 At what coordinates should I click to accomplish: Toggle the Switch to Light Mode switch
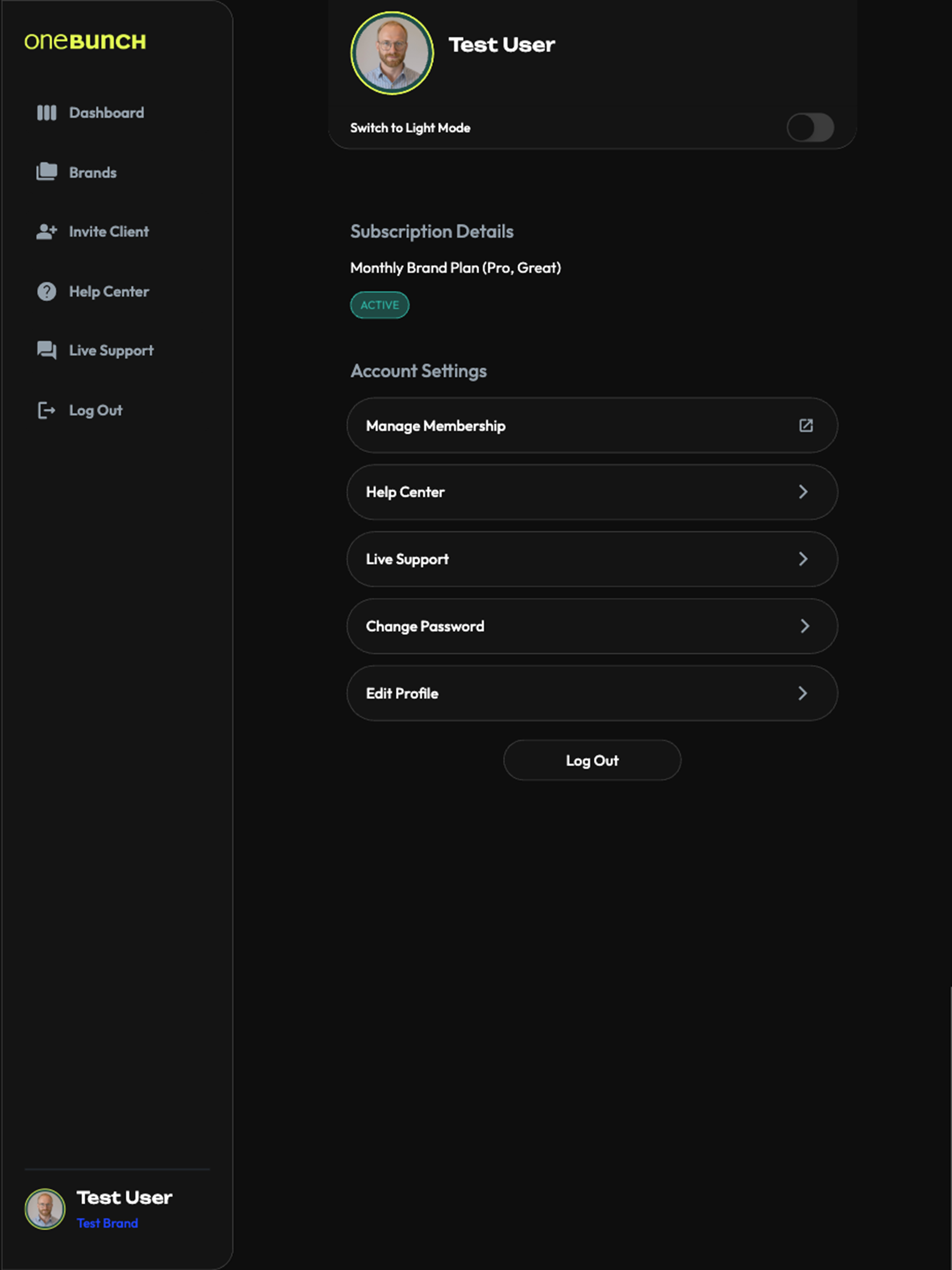[x=810, y=127]
